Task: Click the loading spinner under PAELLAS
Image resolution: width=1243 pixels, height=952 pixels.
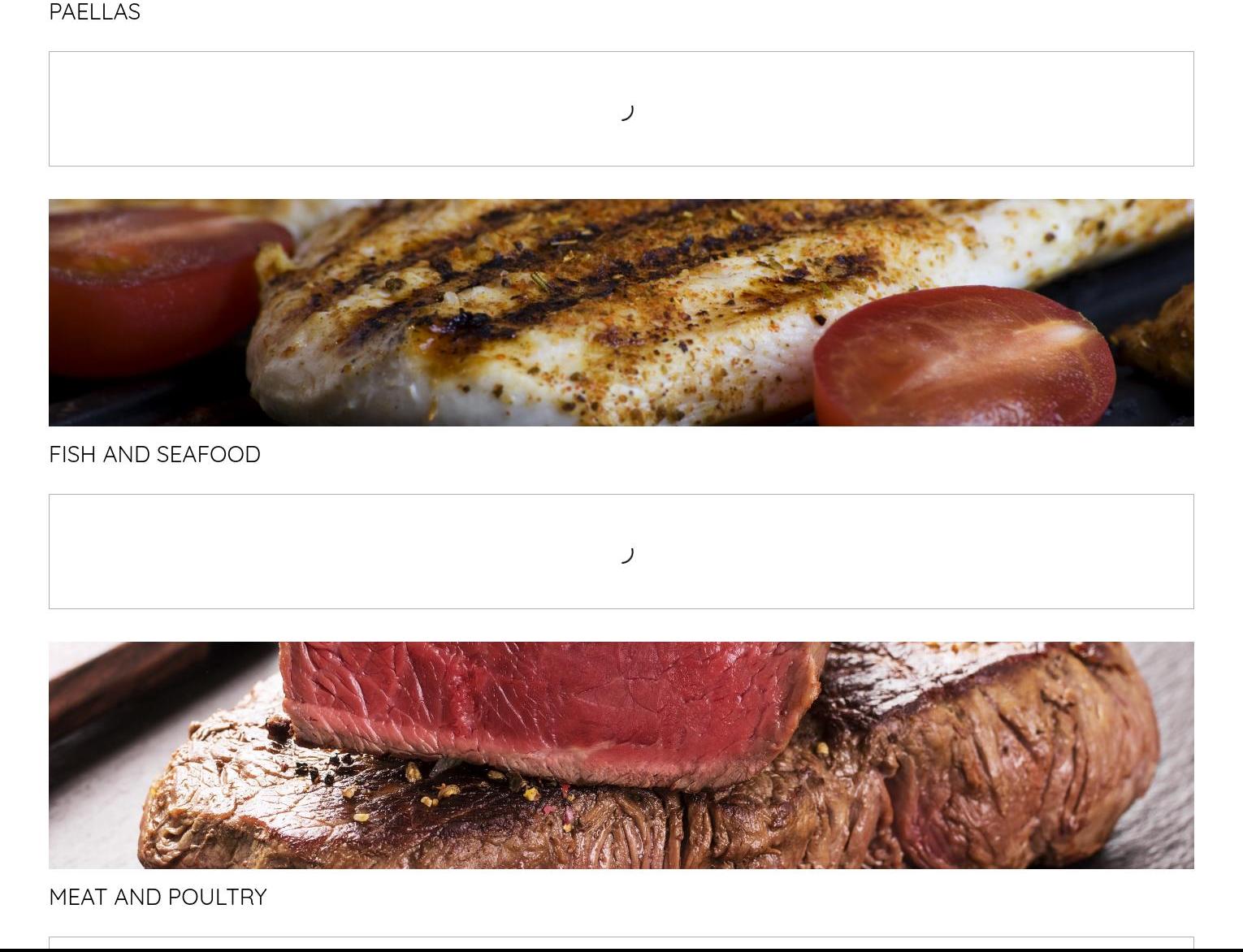Action: pos(626,111)
